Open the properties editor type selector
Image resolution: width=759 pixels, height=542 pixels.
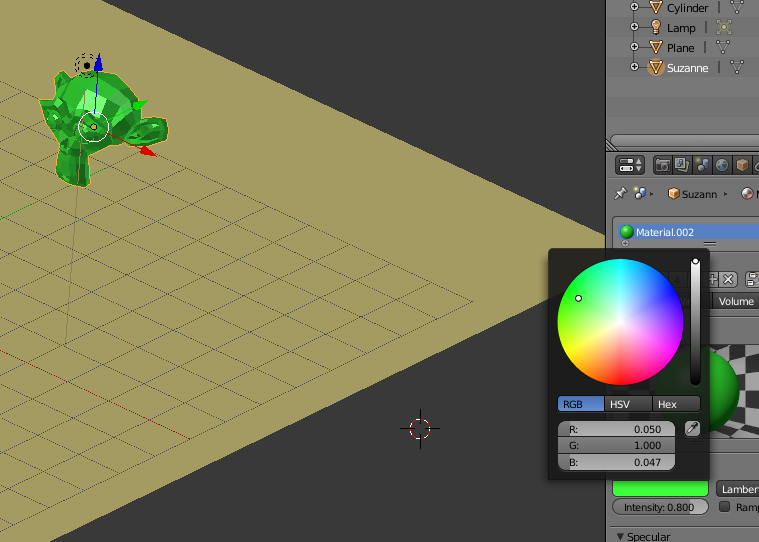[x=630, y=165]
